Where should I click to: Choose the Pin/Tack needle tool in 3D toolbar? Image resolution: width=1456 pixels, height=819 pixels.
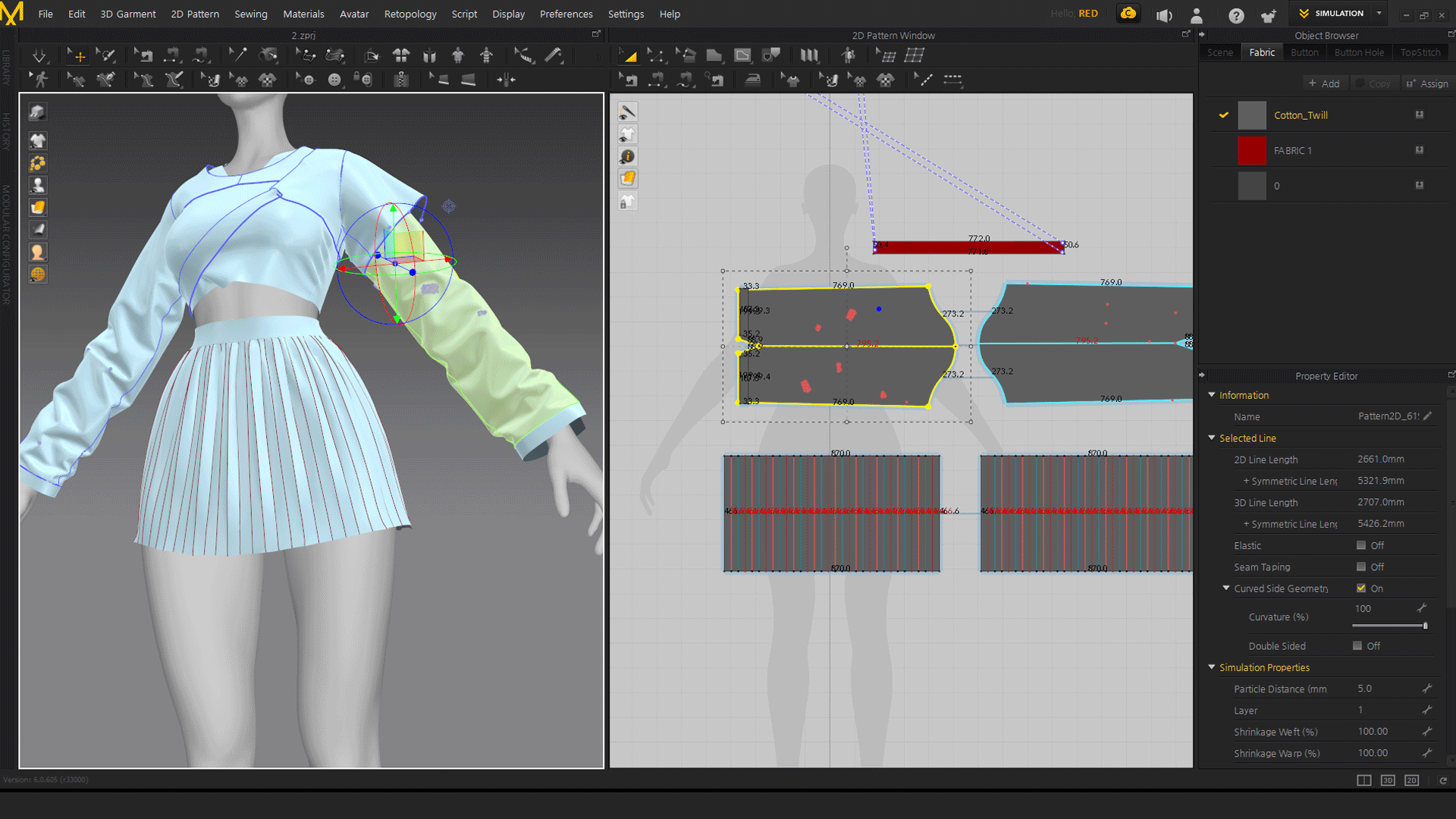pos(237,55)
